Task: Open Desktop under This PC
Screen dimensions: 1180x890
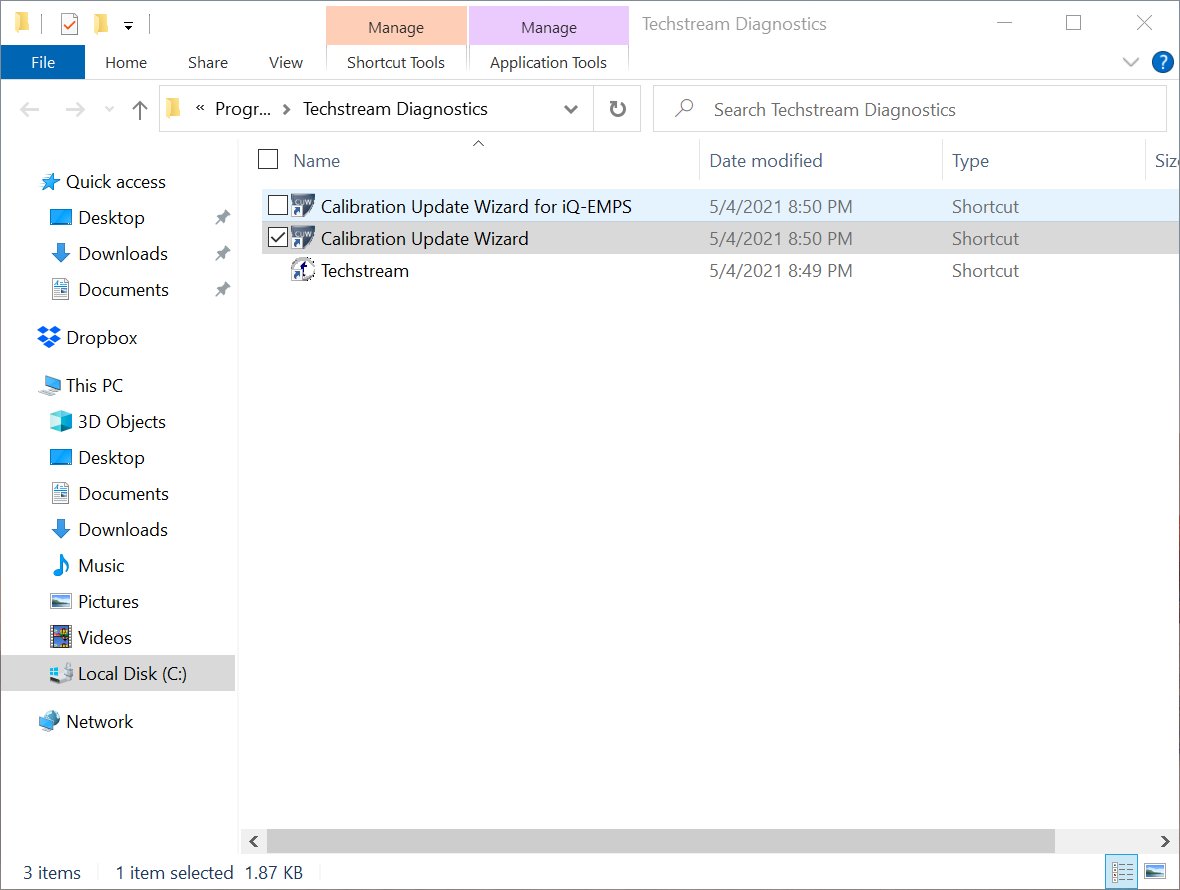Action: (x=111, y=458)
